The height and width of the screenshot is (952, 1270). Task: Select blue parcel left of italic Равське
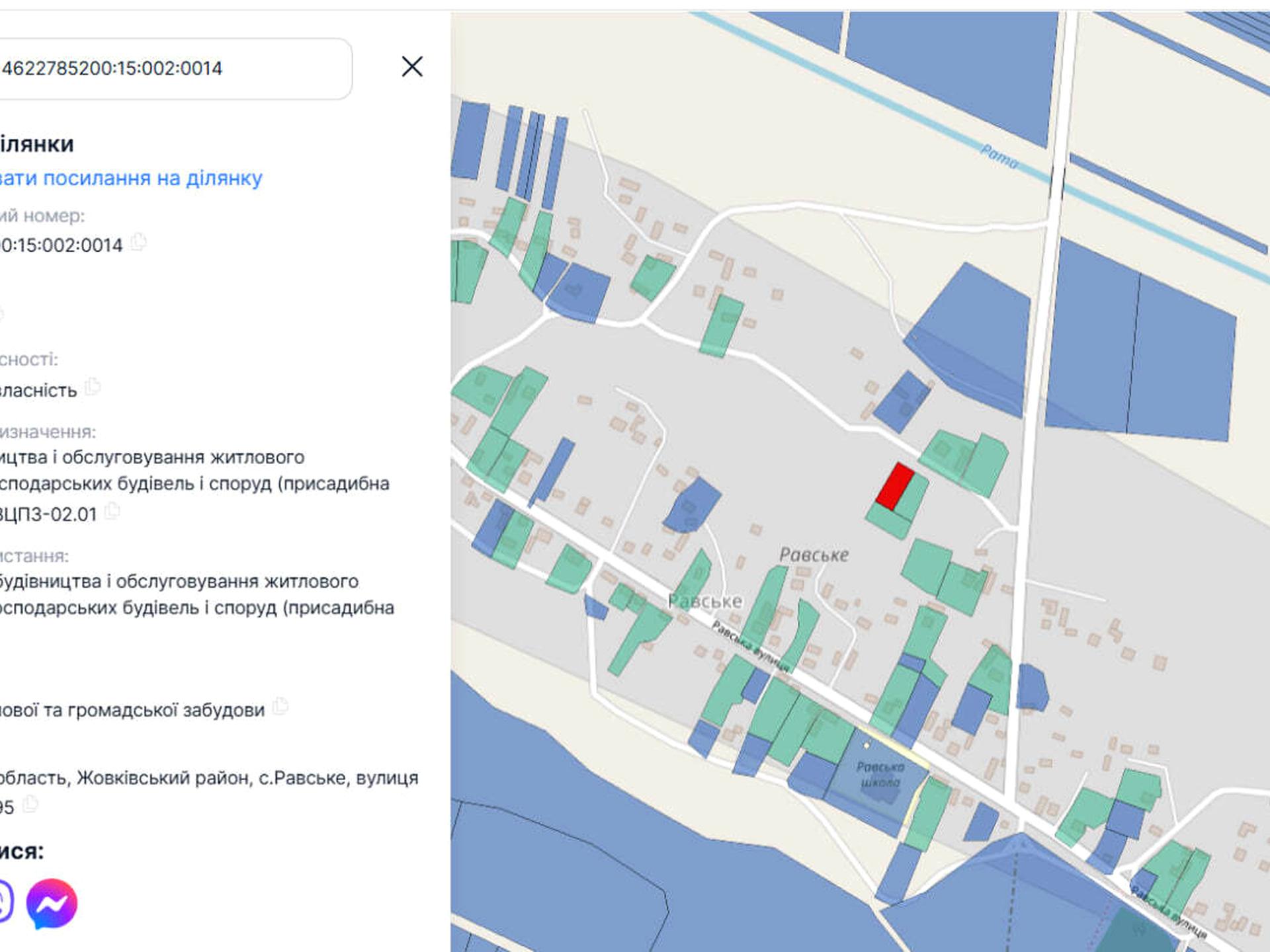tap(692, 505)
